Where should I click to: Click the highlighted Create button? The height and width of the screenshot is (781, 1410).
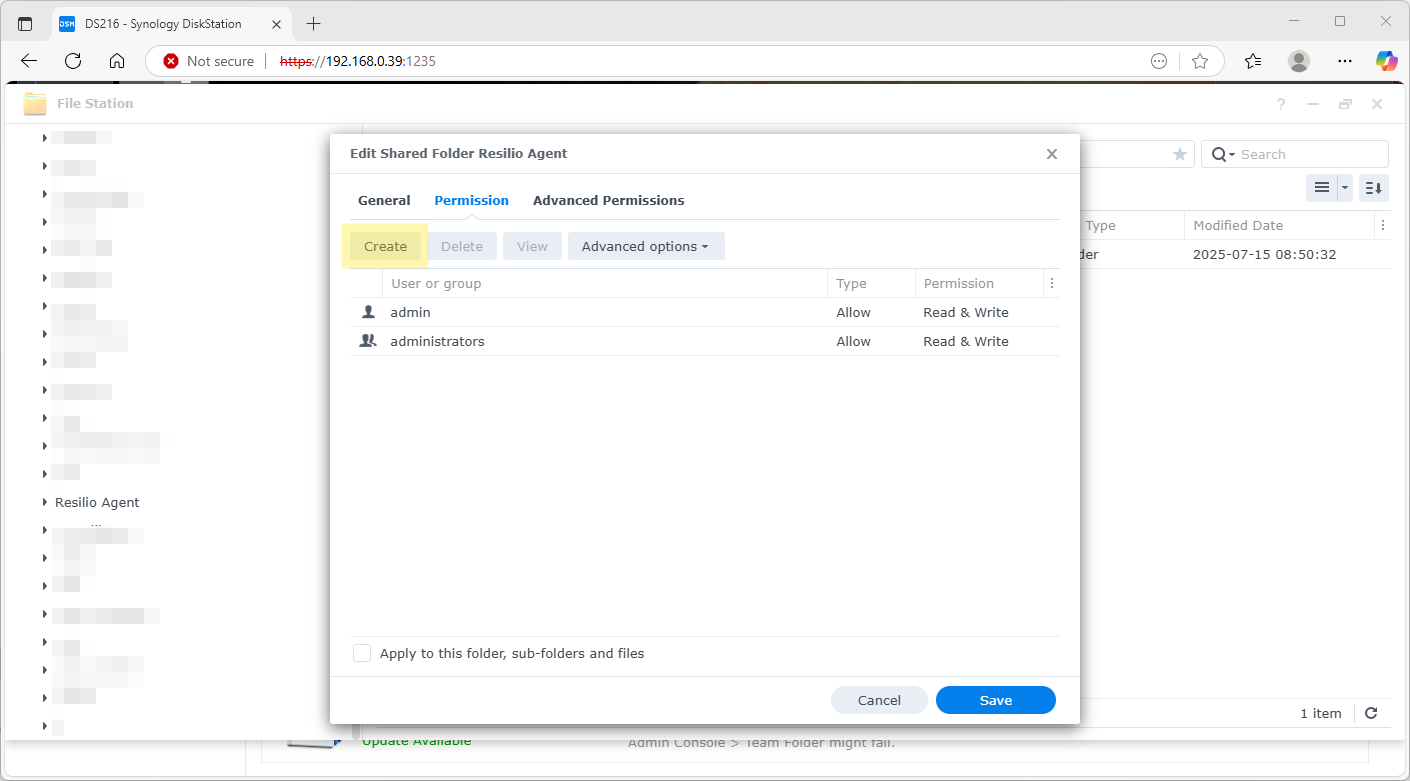pyautogui.click(x=385, y=245)
